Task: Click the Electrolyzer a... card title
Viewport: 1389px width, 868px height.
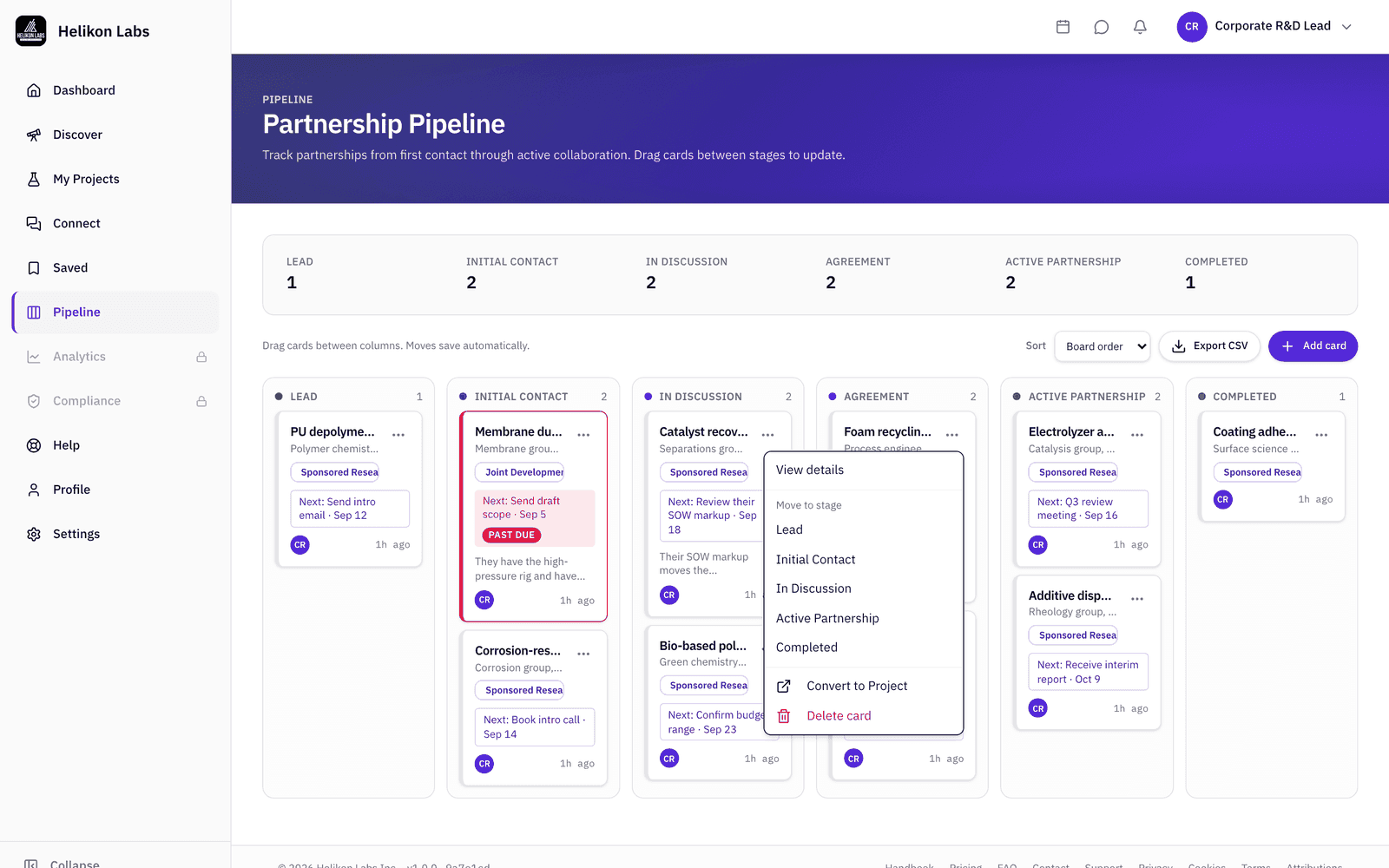Action: click(x=1071, y=431)
